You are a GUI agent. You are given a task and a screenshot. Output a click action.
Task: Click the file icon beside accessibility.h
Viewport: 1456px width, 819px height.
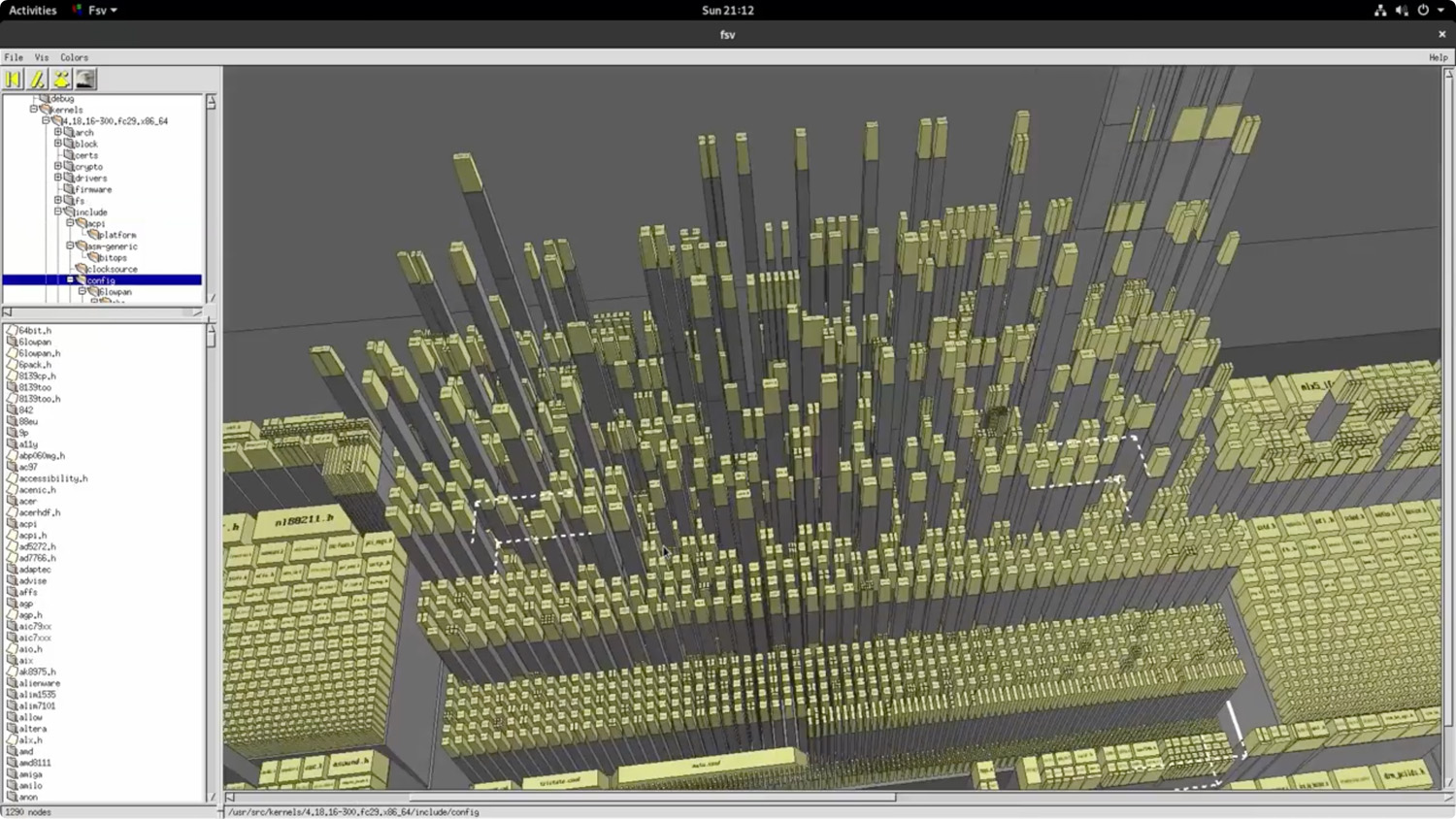[x=12, y=478]
